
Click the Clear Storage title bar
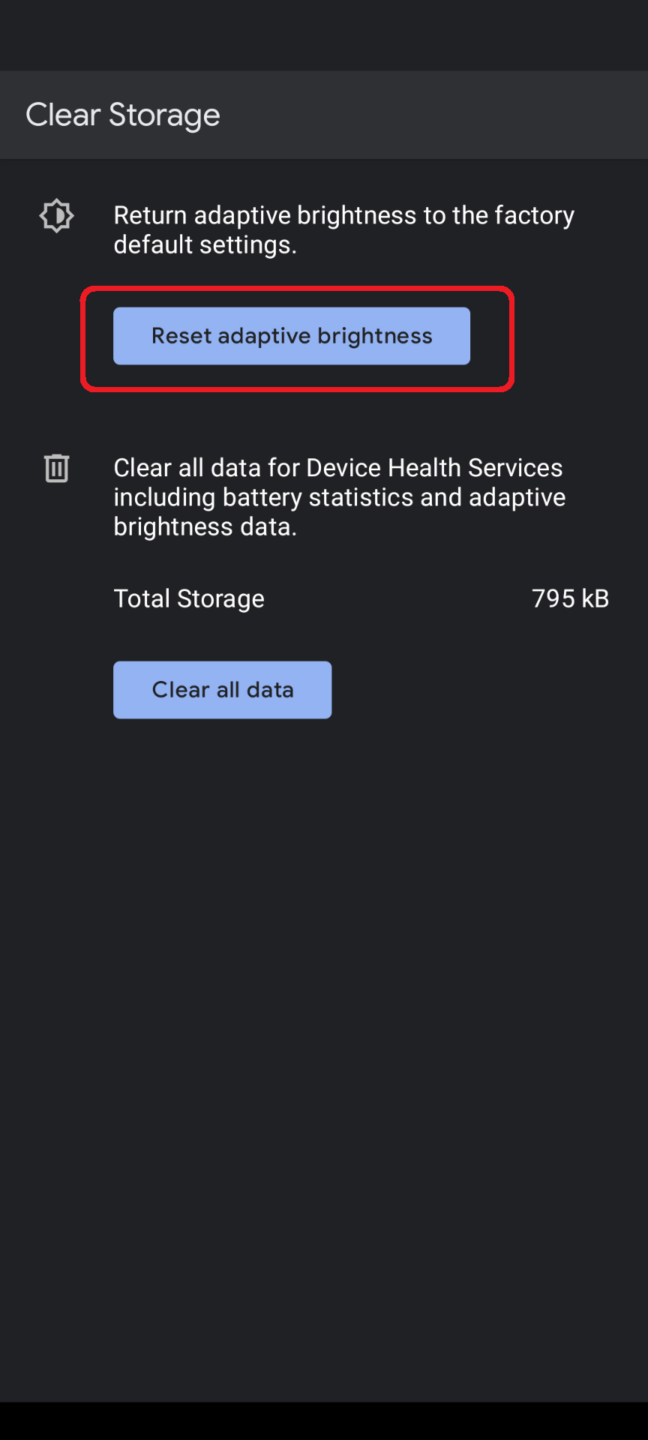click(324, 114)
